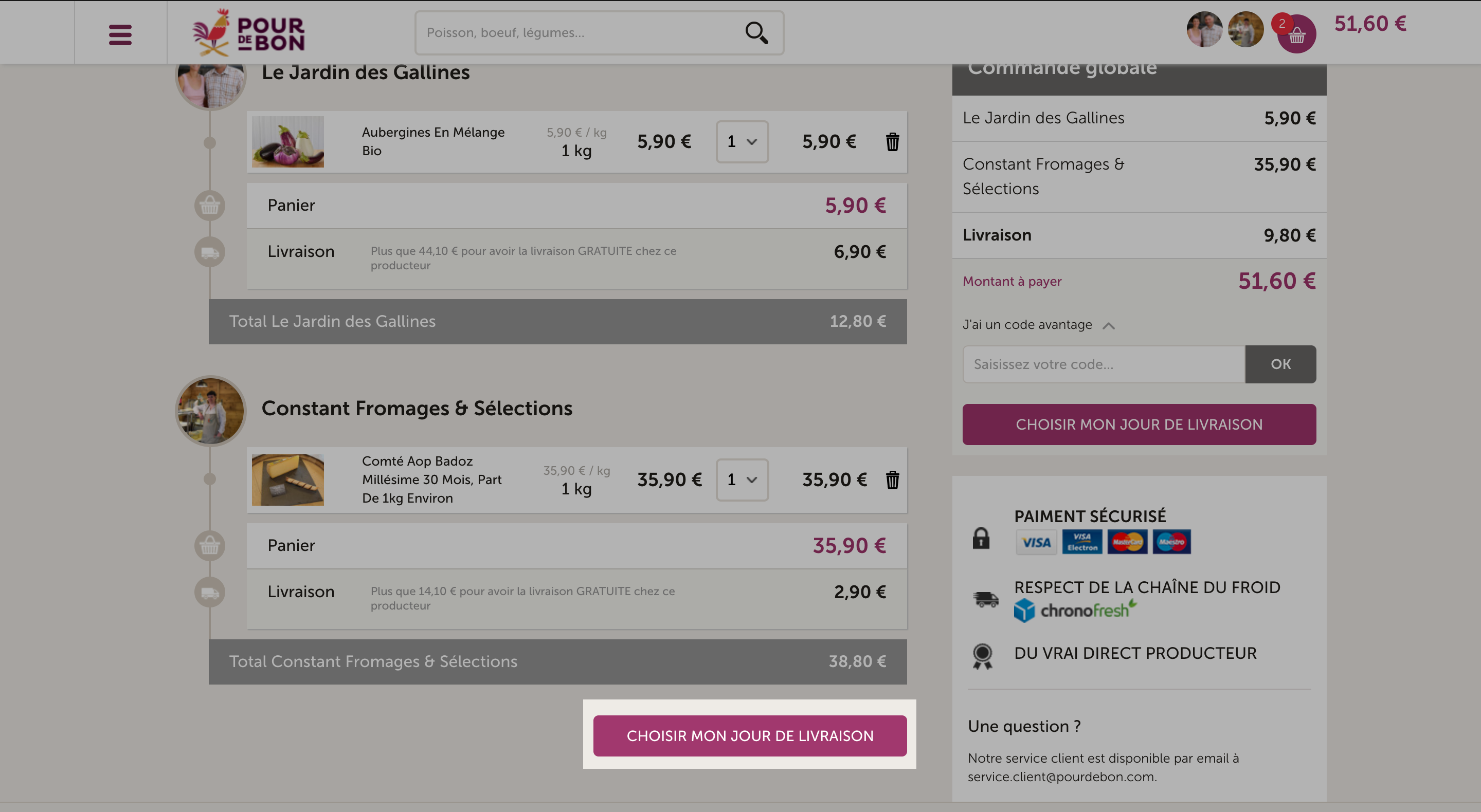Viewport: 1481px width, 812px height.
Task: Open the shopping basket icon with badge
Action: [1296, 34]
